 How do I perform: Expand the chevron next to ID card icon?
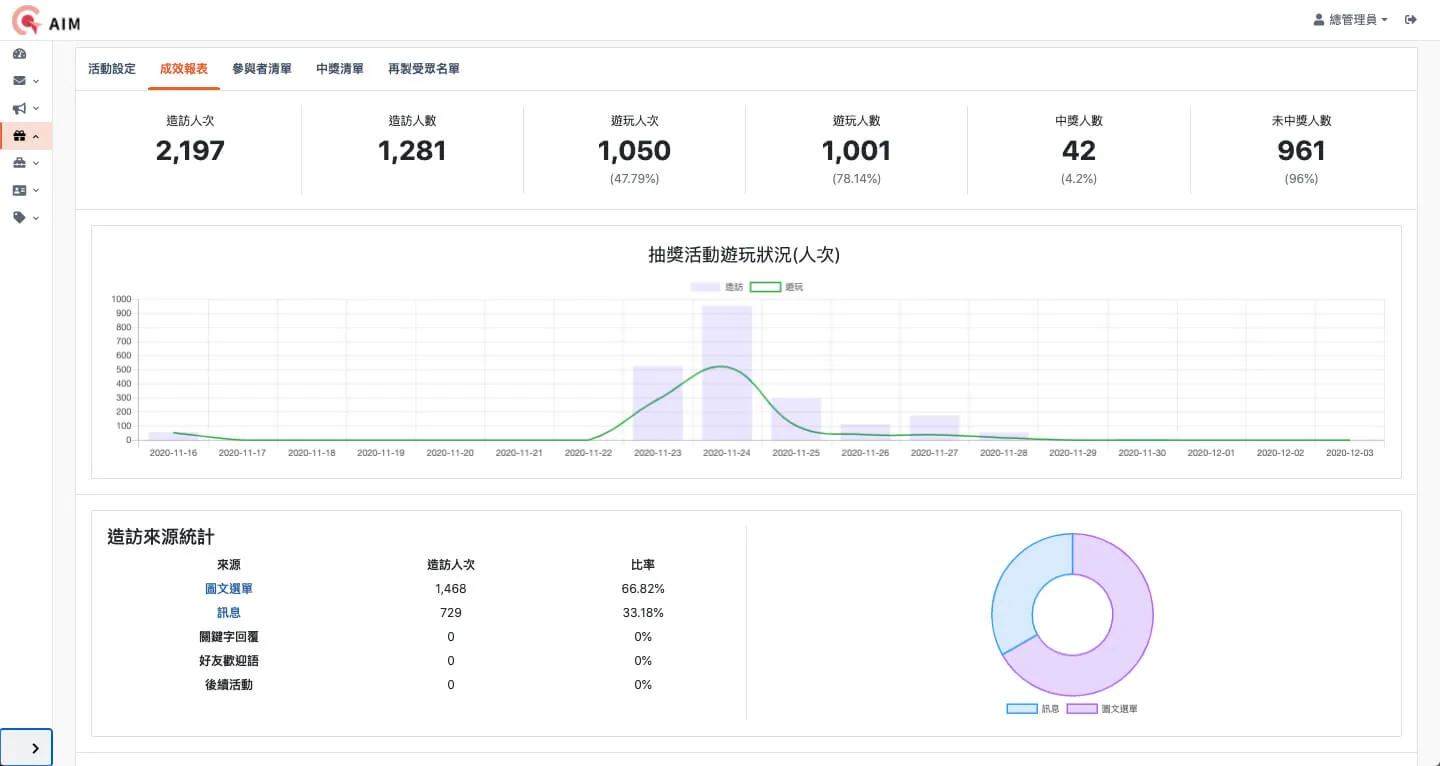click(36, 189)
